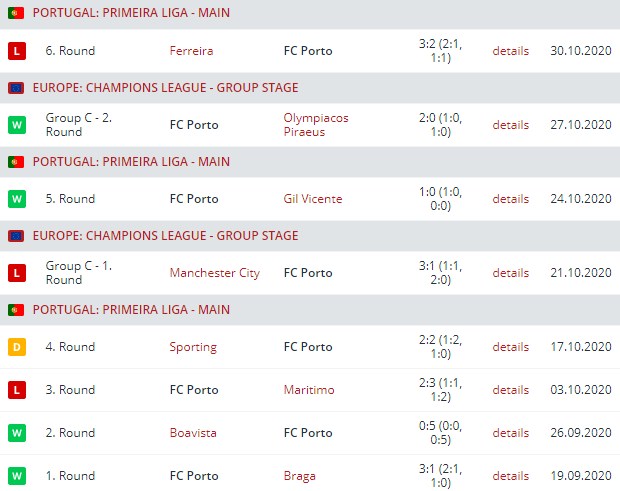Viewport: 620px width, 491px height.
Task: Select the Olympiacos Piraeus team name
Action: click(315, 125)
